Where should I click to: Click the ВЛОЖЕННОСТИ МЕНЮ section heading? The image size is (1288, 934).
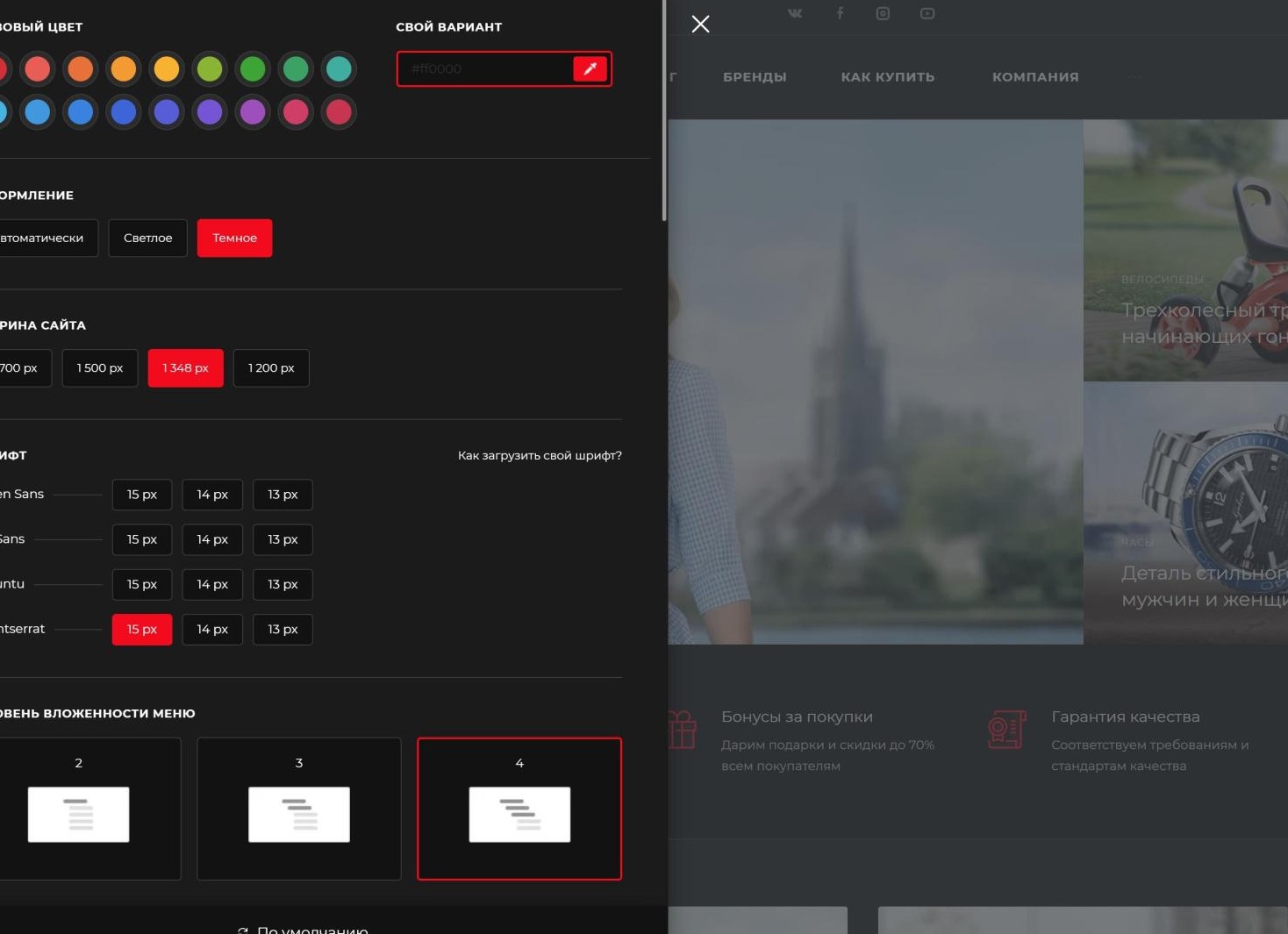[x=97, y=714]
